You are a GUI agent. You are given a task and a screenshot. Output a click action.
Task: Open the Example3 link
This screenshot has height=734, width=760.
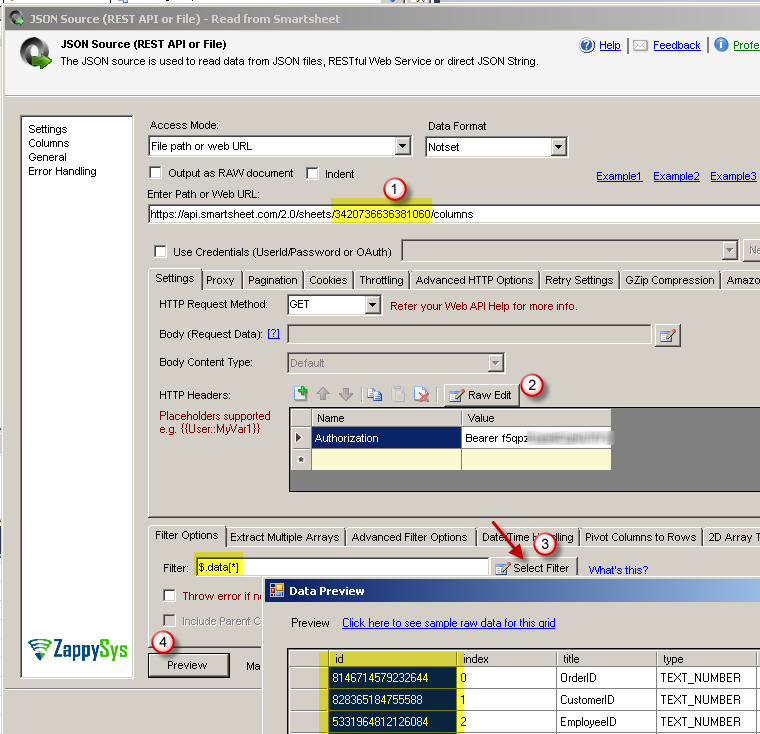tap(733, 176)
